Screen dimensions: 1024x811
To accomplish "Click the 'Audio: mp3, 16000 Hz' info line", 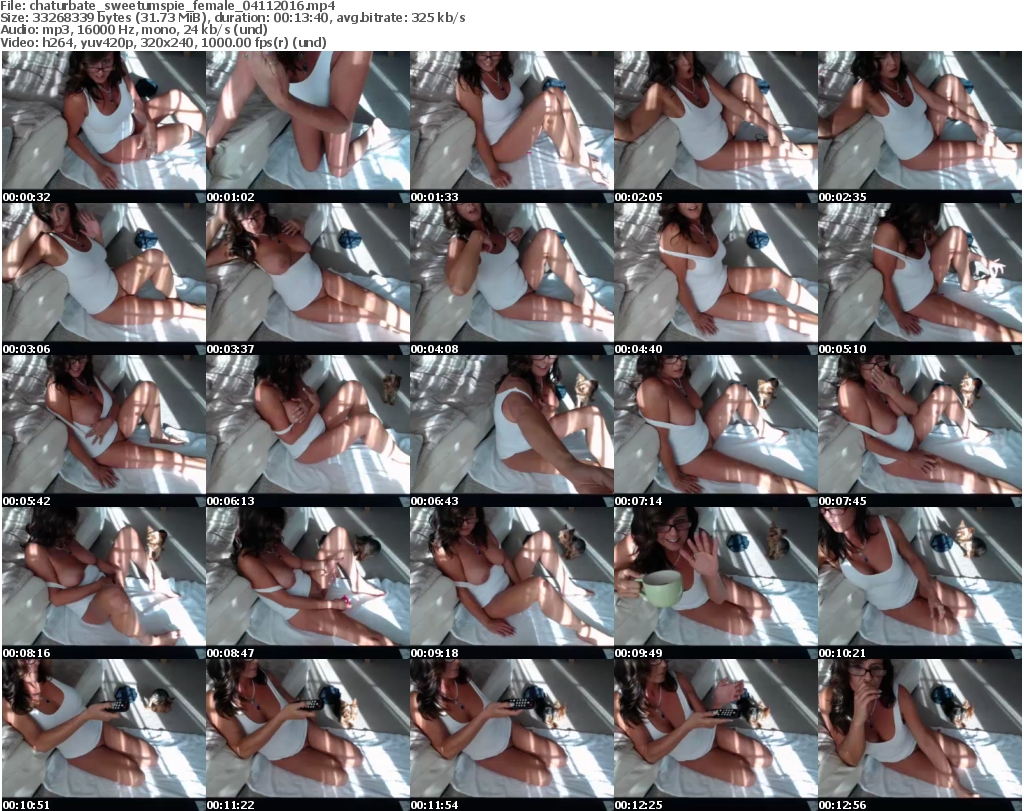I will [134, 30].
